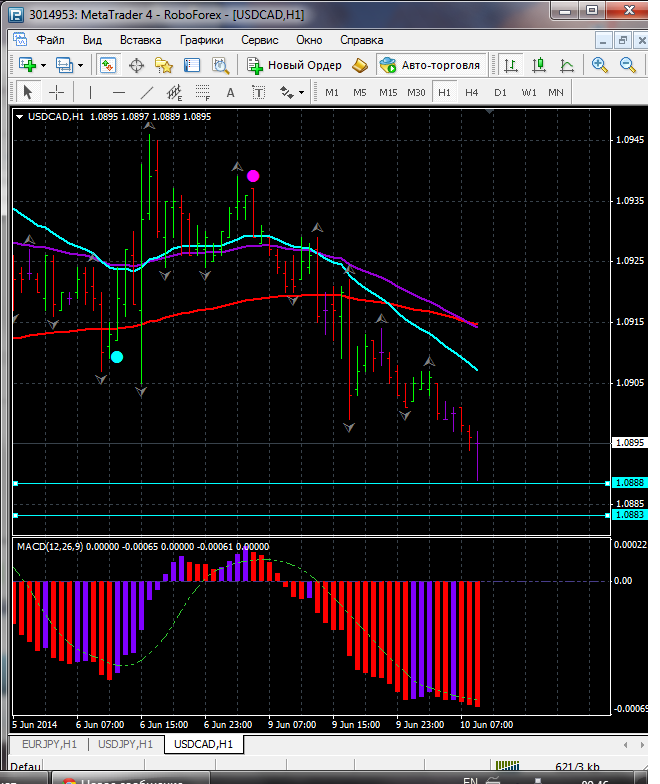
Task: Switch chart to candlesticks
Action: click(x=539, y=65)
